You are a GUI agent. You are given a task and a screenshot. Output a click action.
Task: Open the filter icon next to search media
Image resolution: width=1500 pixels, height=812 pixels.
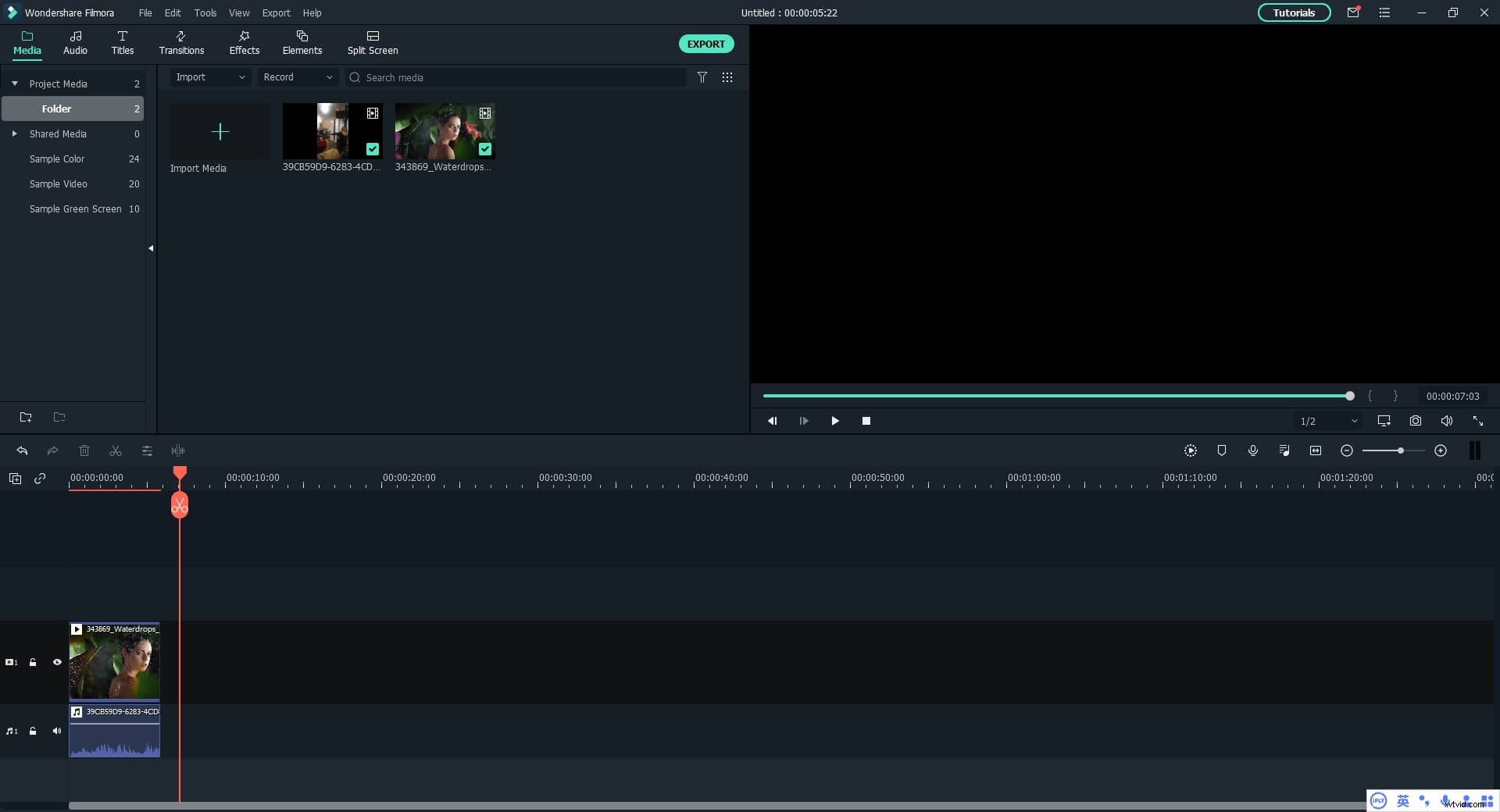(x=702, y=77)
